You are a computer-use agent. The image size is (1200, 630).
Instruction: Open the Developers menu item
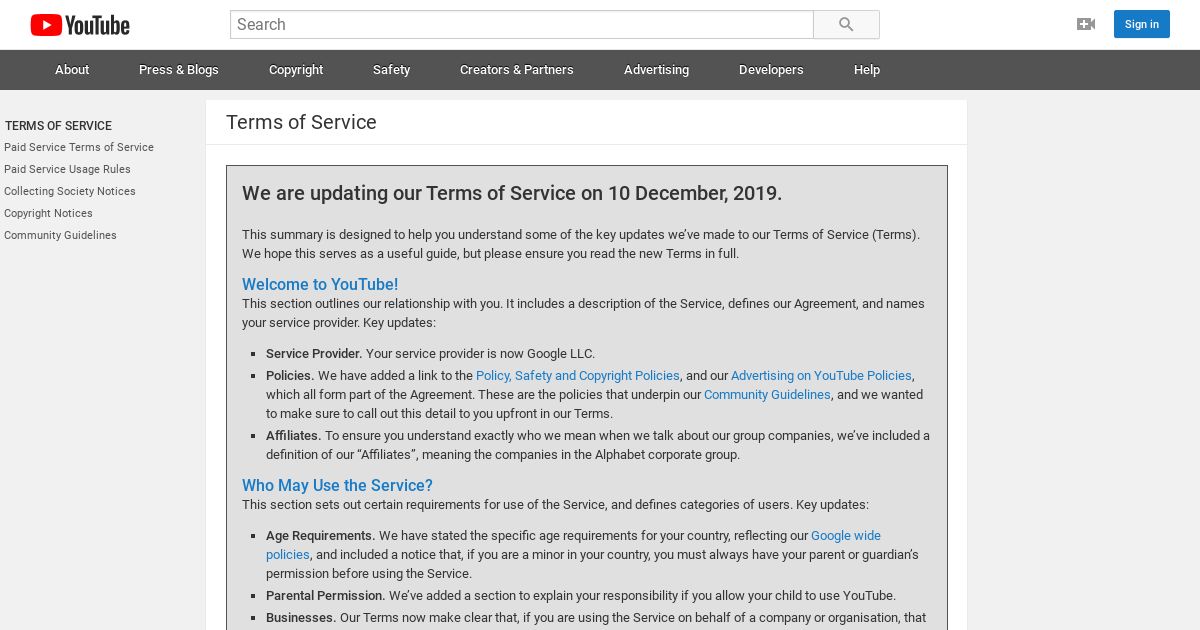(x=771, y=70)
